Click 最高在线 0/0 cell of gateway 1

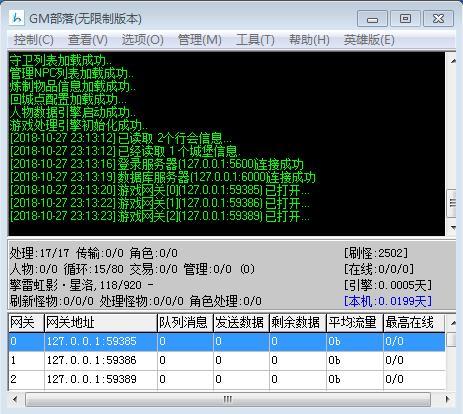[414, 360]
